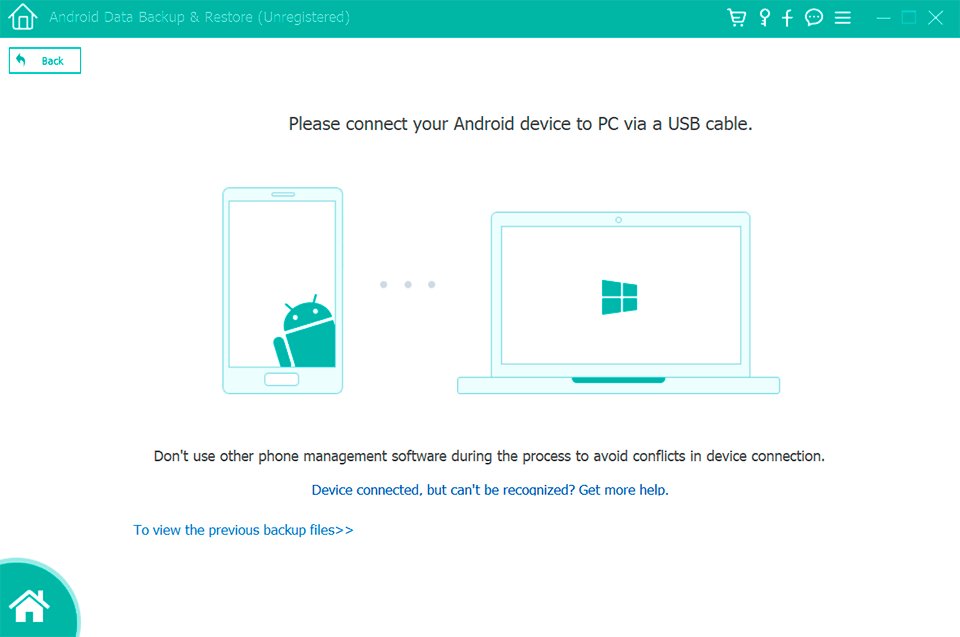960x637 pixels.
Task: Click the Windows logo on laptop illustration
Action: (x=619, y=297)
